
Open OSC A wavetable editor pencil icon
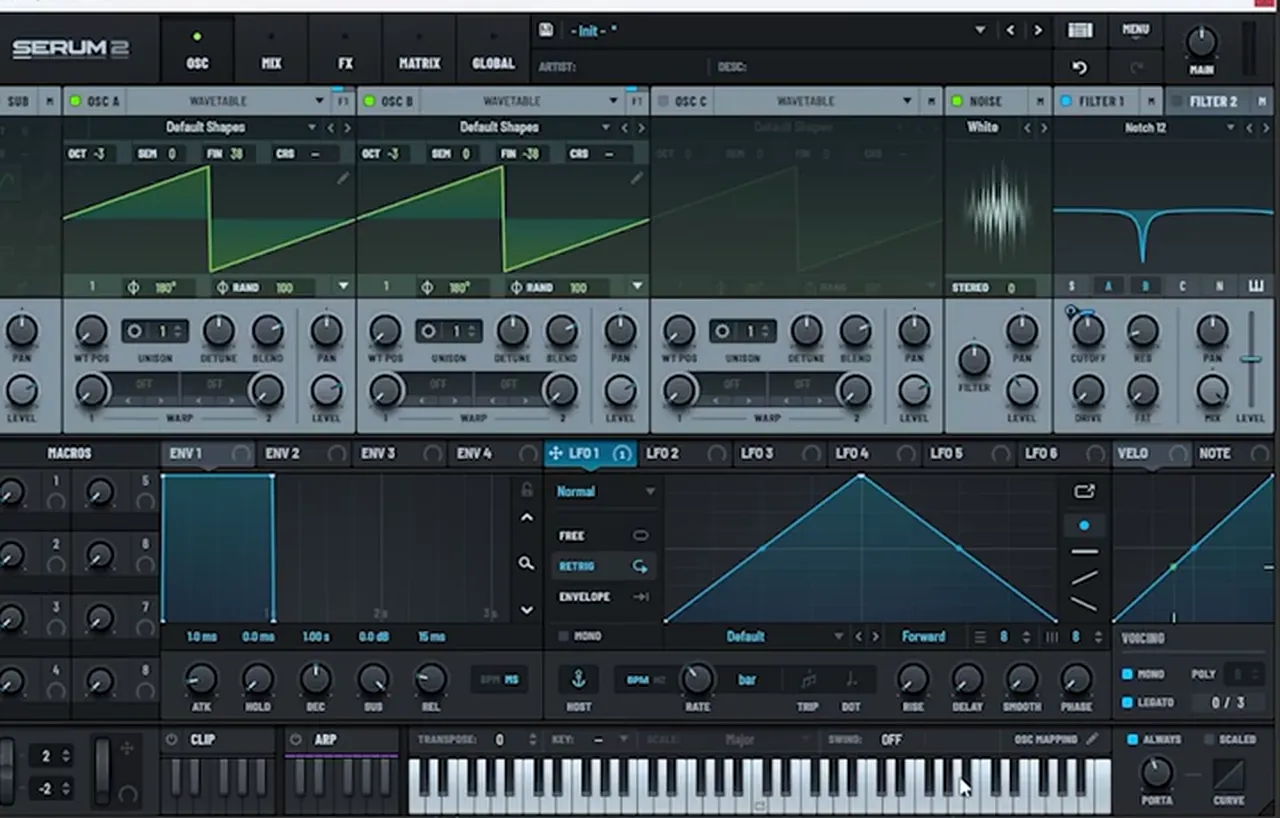[343, 178]
